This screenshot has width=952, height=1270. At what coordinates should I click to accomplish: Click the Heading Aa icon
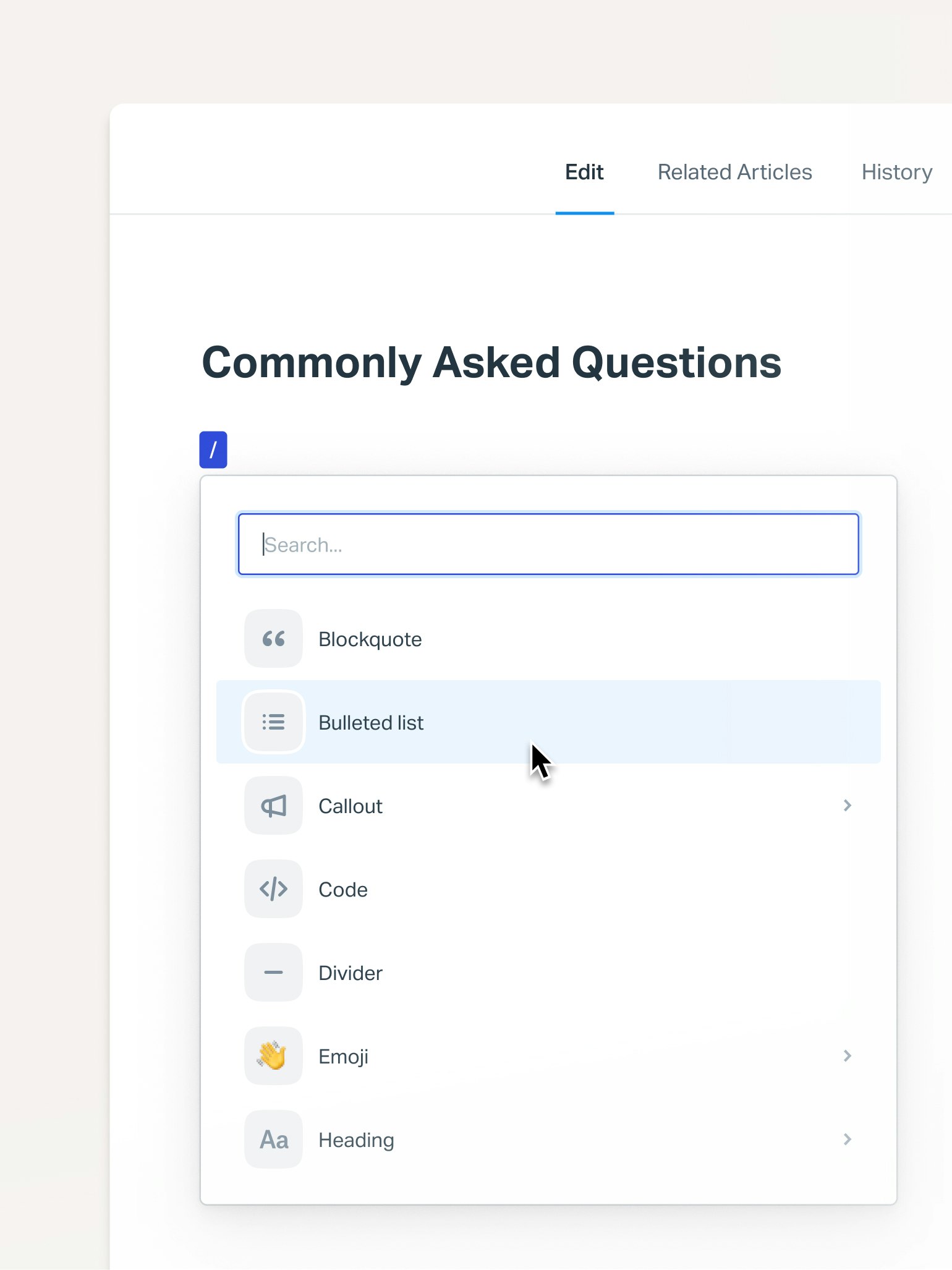point(273,1140)
